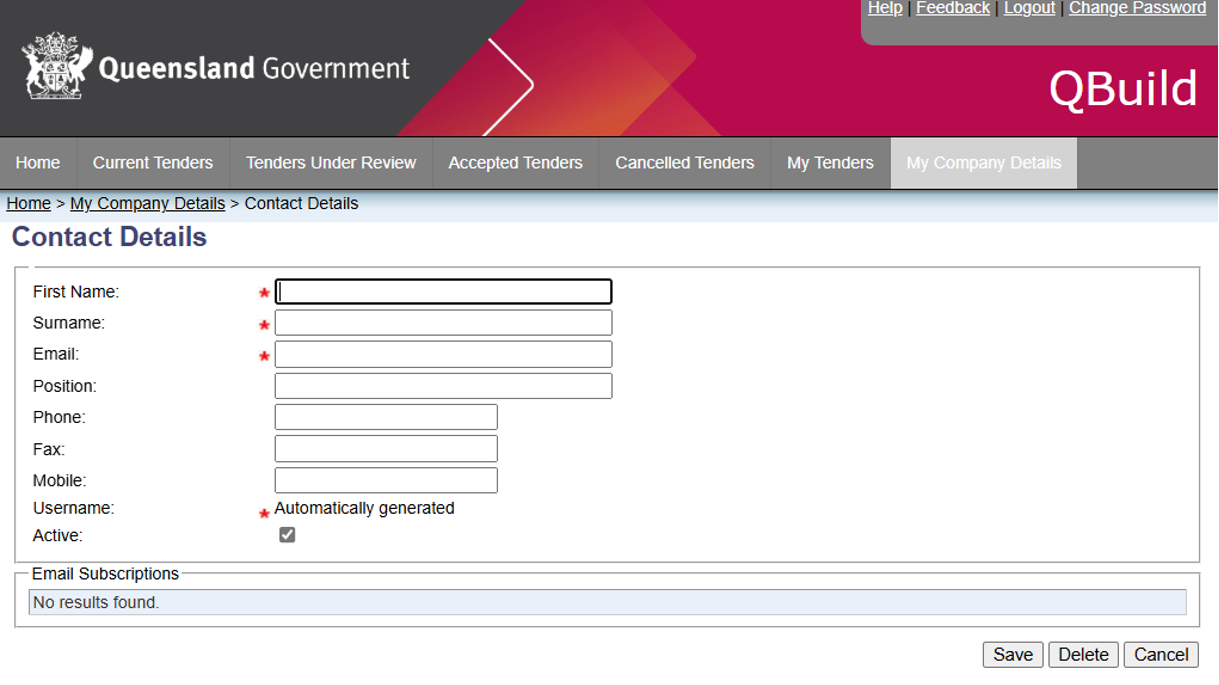Switch to Accepted Tenders tab

(515, 163)
